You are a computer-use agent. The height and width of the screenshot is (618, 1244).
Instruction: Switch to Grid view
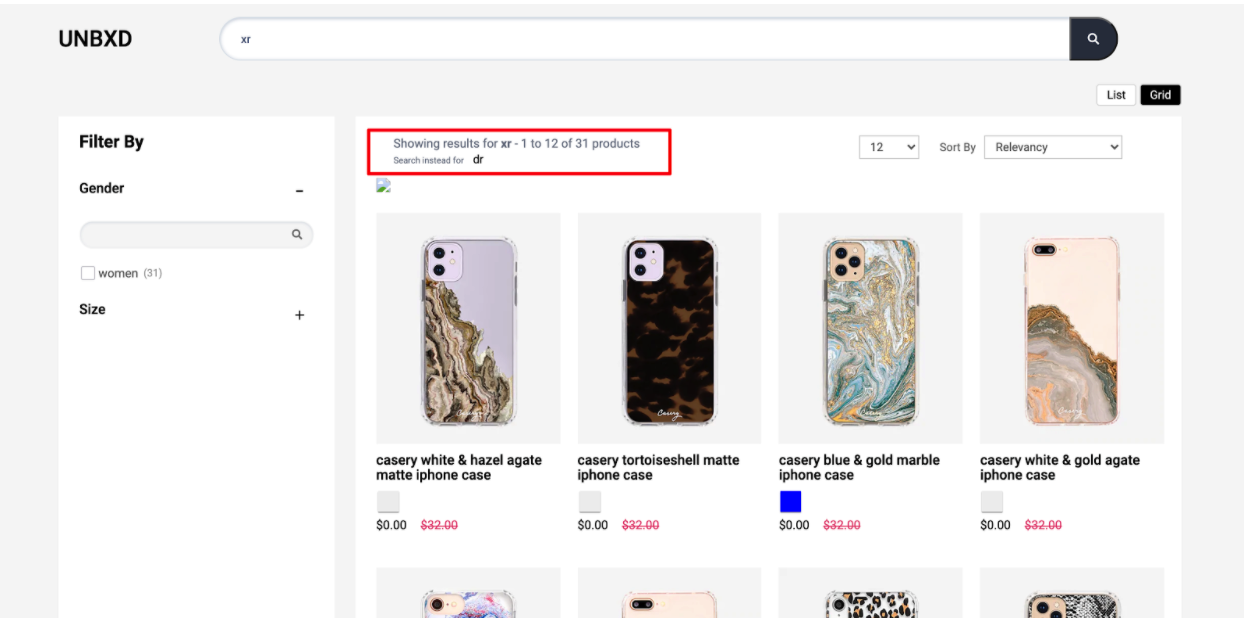tap(1160, 95)
